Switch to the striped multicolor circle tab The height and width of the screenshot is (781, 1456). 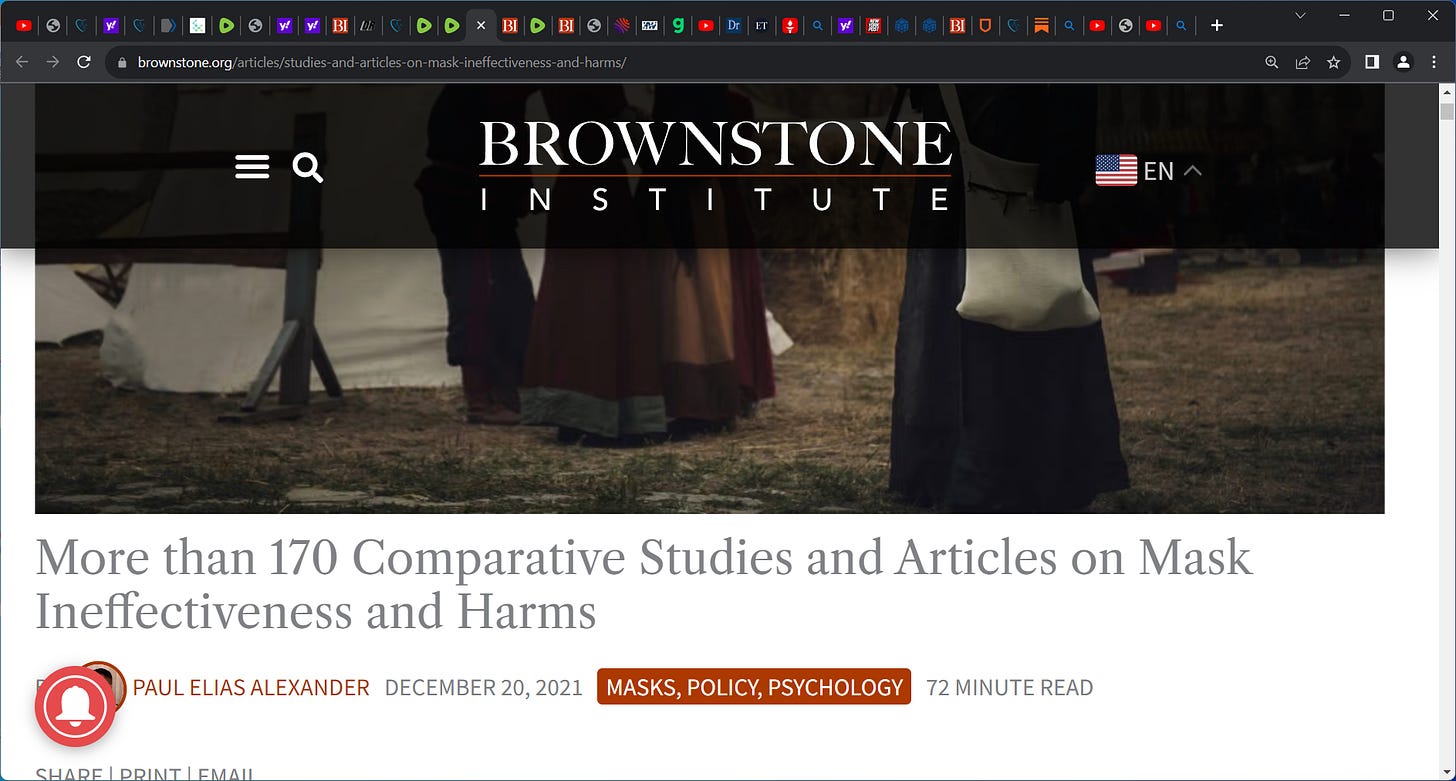(622, 25)
